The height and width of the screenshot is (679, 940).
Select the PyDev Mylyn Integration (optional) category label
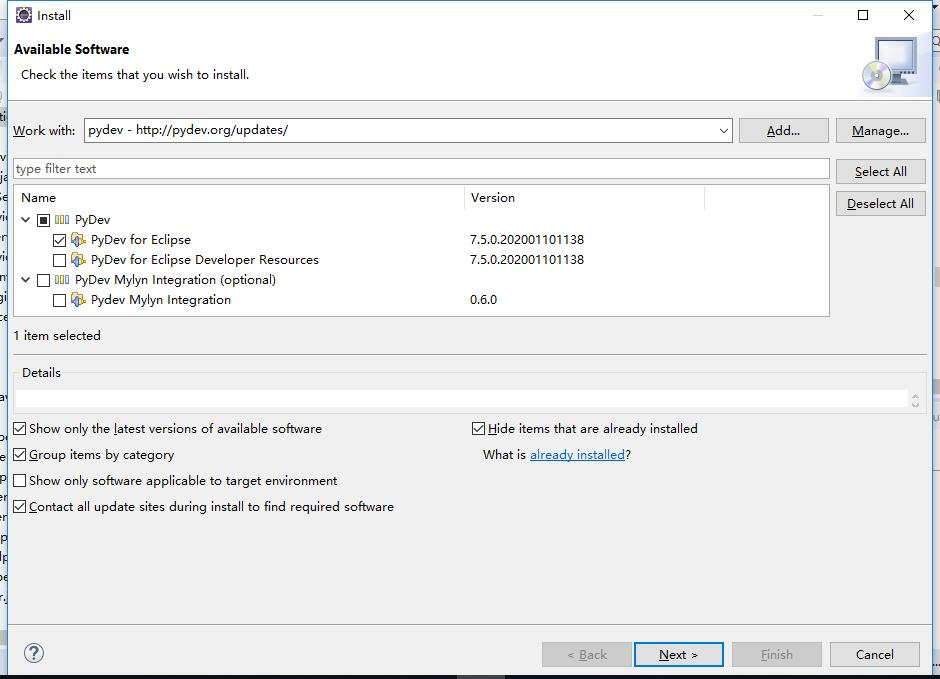pos(175,280)
